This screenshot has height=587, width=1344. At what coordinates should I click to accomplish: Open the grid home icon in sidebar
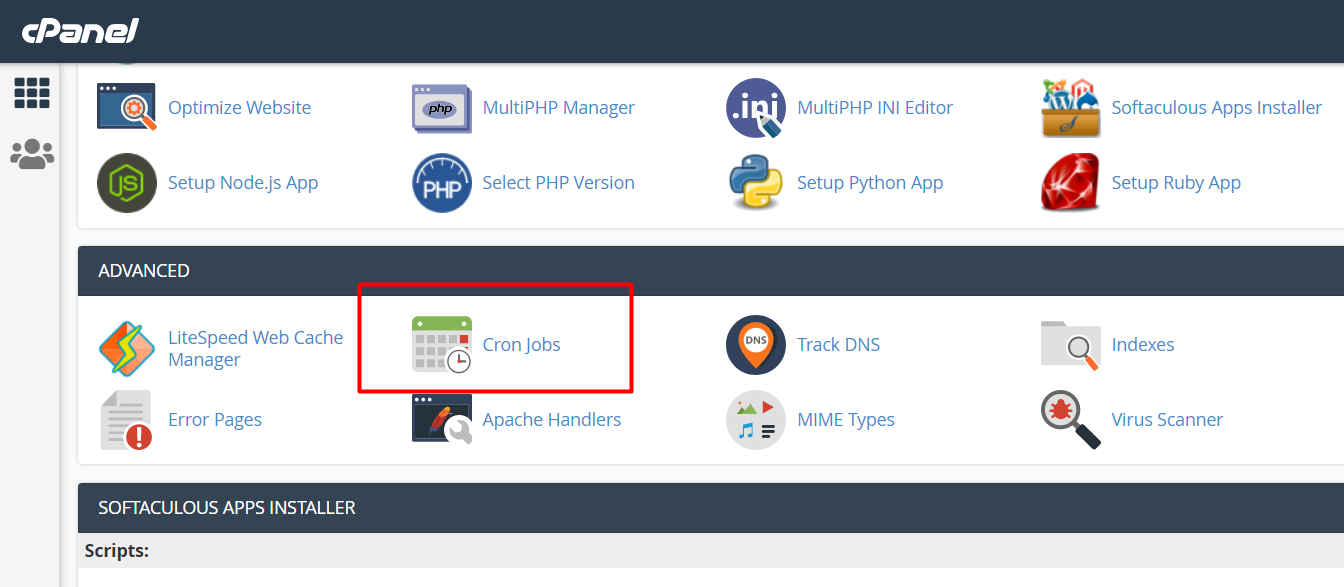coord(32,93)
